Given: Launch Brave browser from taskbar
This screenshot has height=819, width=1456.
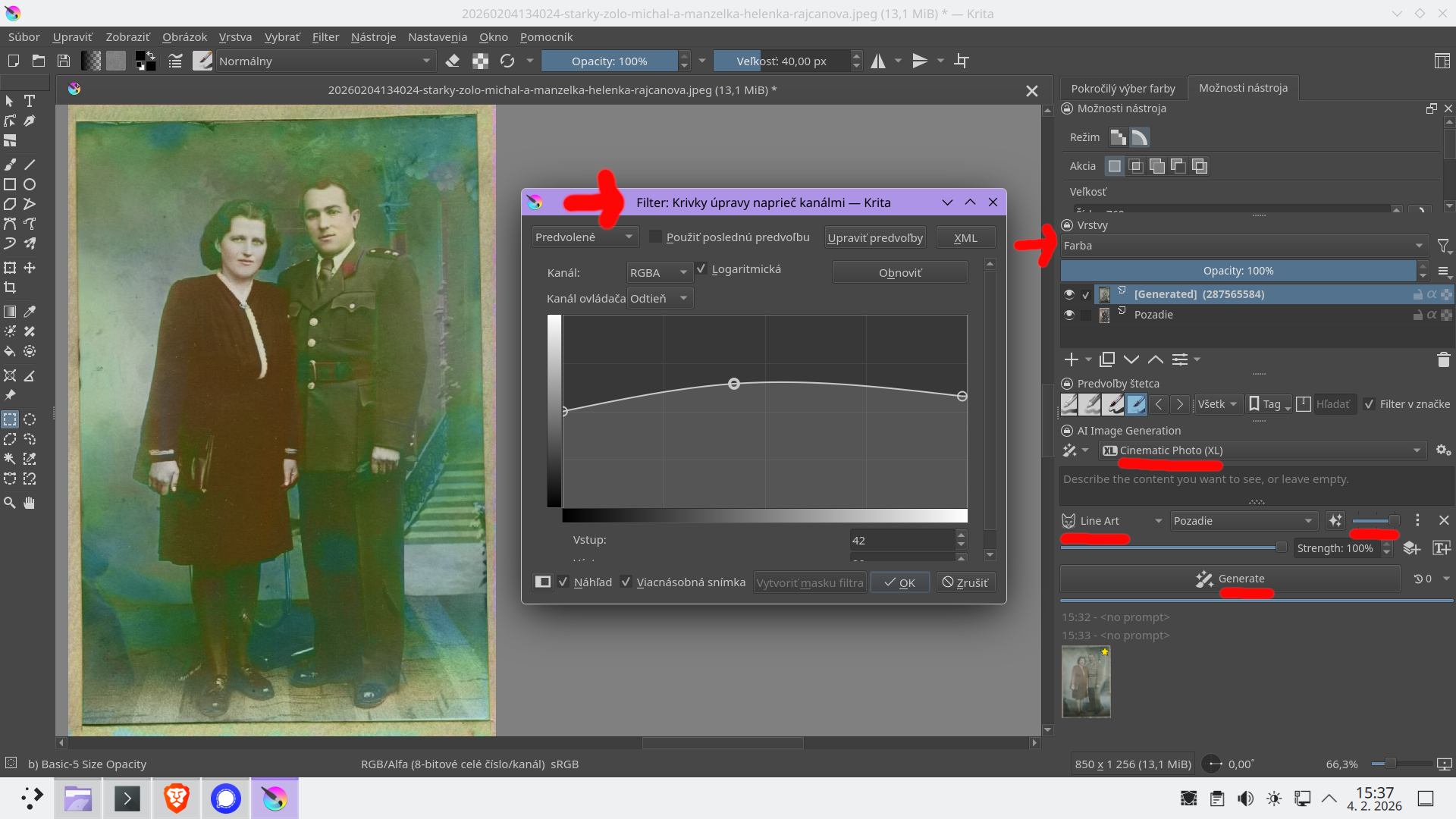Looking at the screenshot, I should (x=176, y=799).
